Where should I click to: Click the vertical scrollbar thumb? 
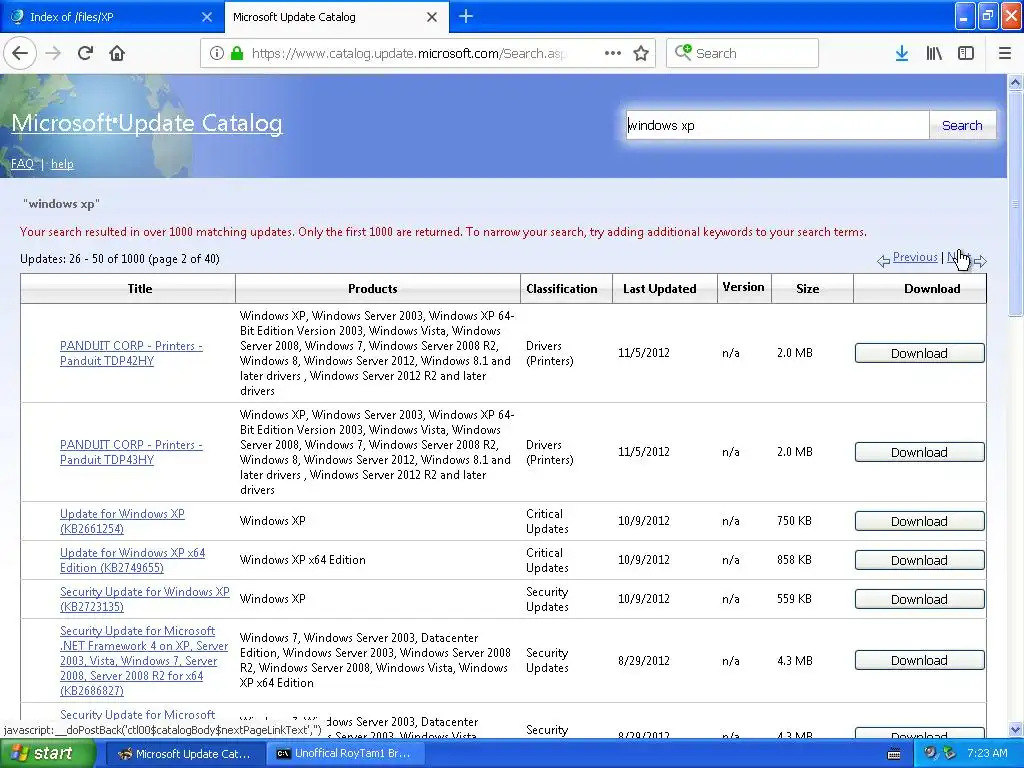1015,204
